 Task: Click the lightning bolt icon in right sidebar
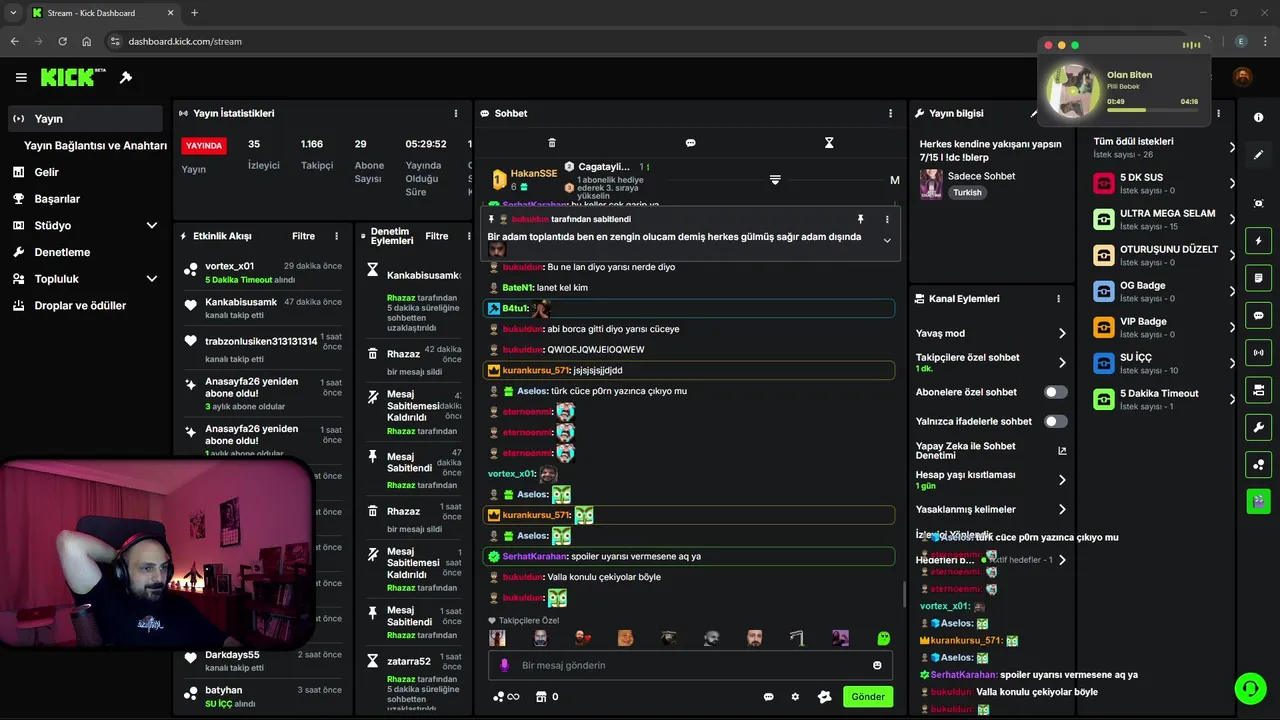point(1258,241)
